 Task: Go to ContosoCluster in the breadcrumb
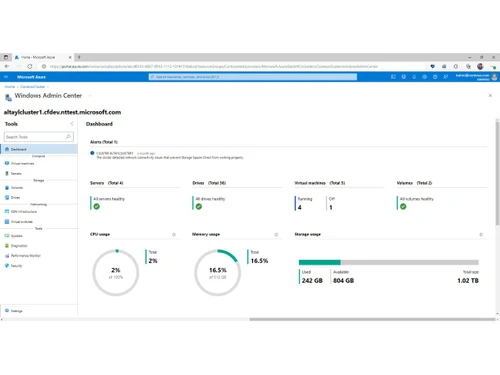(32, 87)
